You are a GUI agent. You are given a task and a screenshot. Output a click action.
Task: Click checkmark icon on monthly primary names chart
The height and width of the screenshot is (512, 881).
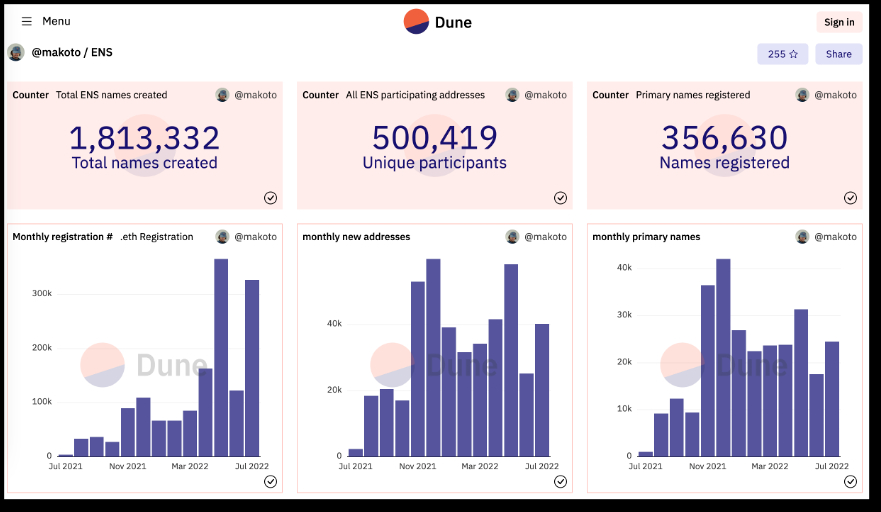[x=850, y=482]
